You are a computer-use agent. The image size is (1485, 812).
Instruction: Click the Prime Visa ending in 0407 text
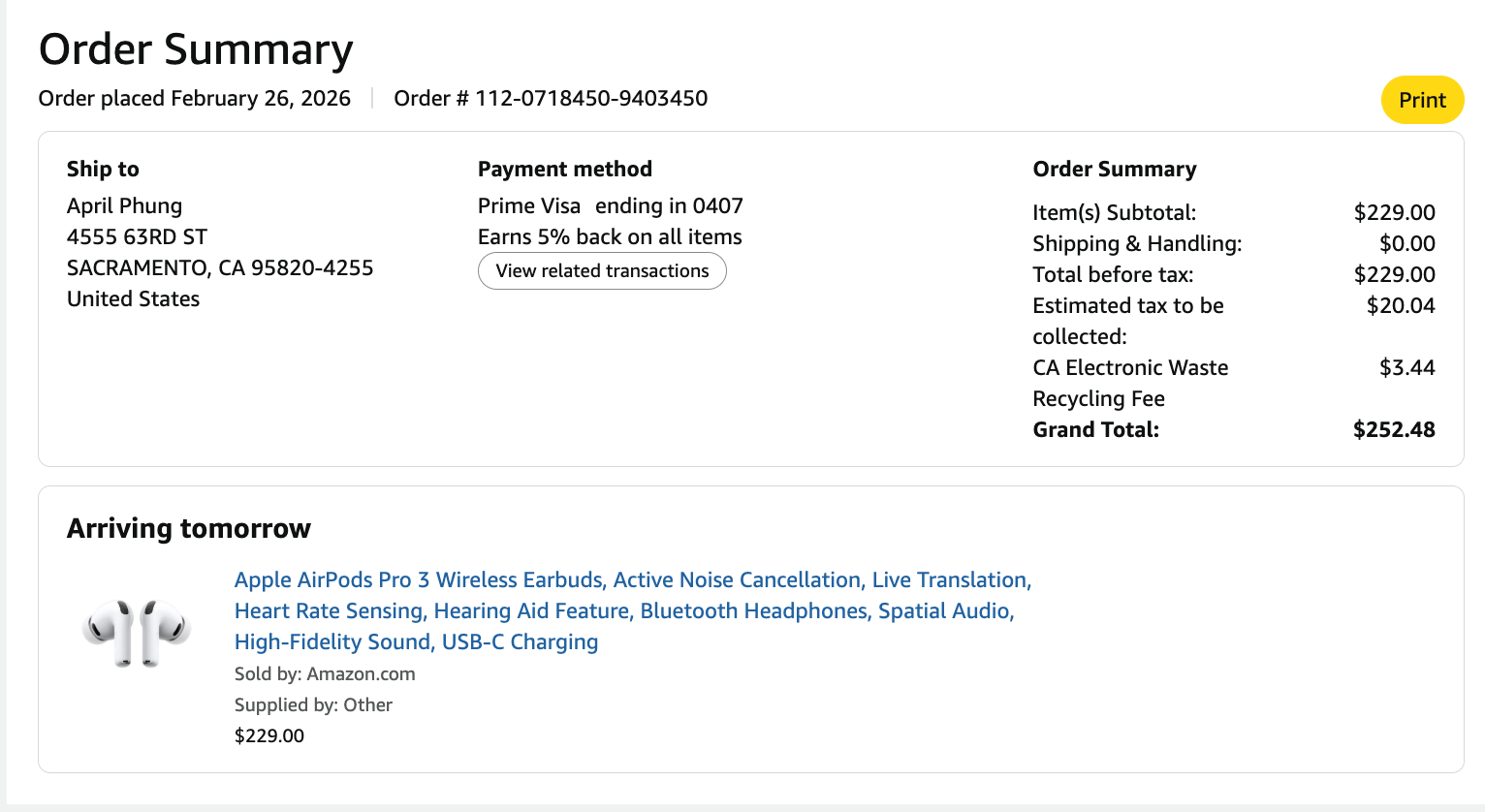tap(610, 206)
